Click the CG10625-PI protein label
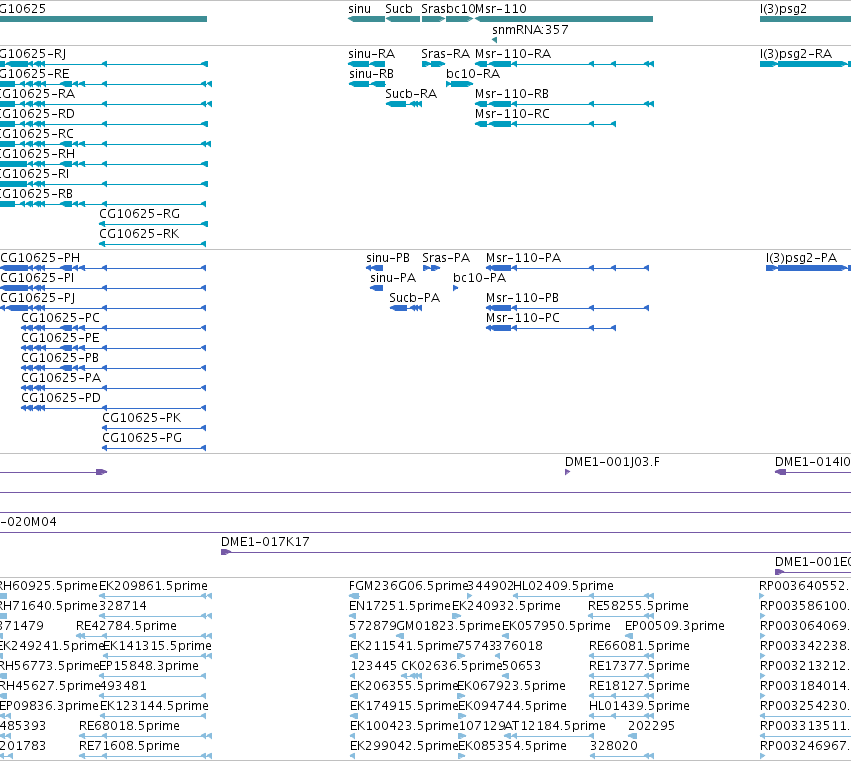851x761 pixels. pyautogui.click(x=37, y=278)
